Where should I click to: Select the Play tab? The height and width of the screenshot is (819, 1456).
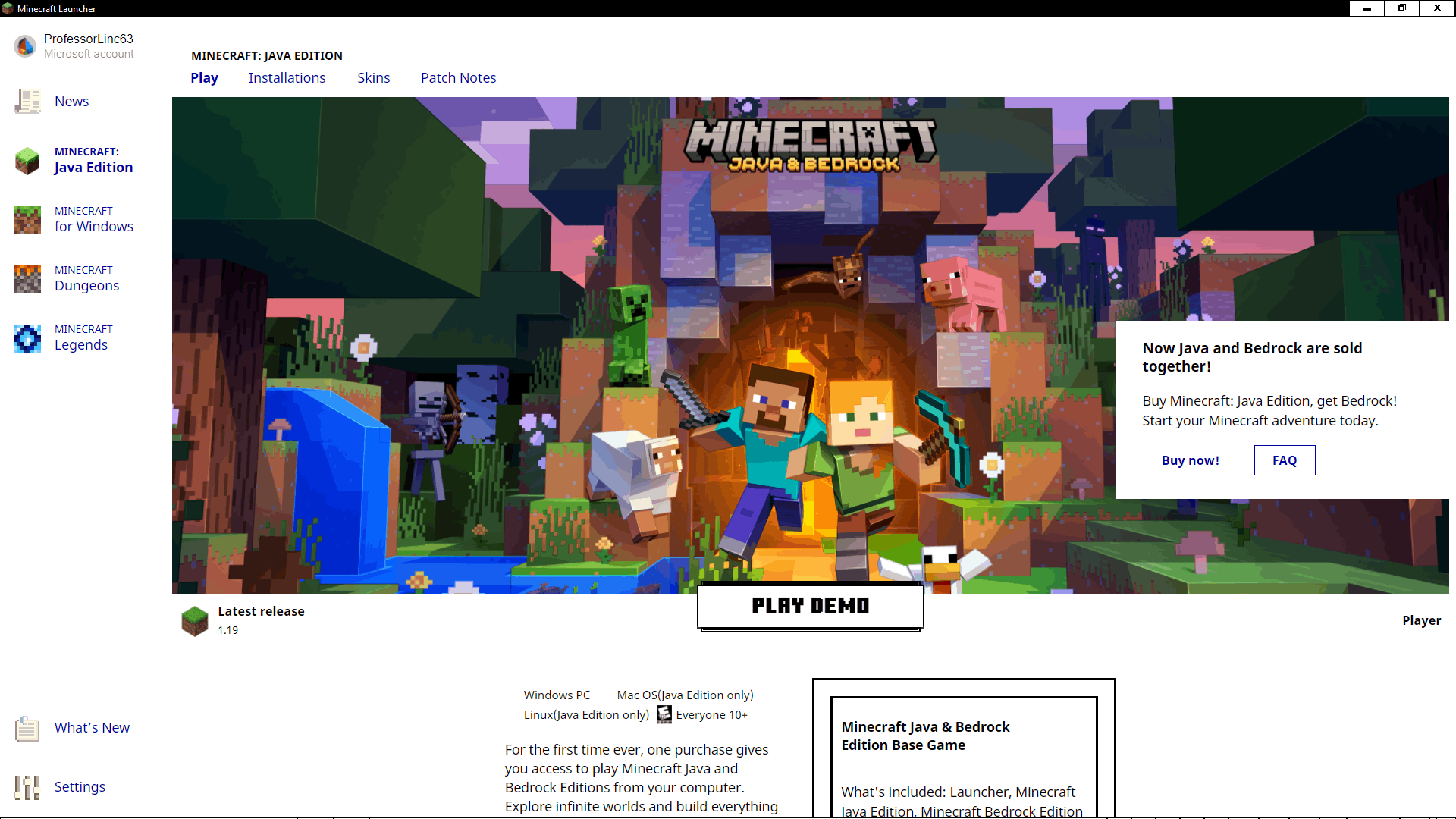click(x=204, y=78)
